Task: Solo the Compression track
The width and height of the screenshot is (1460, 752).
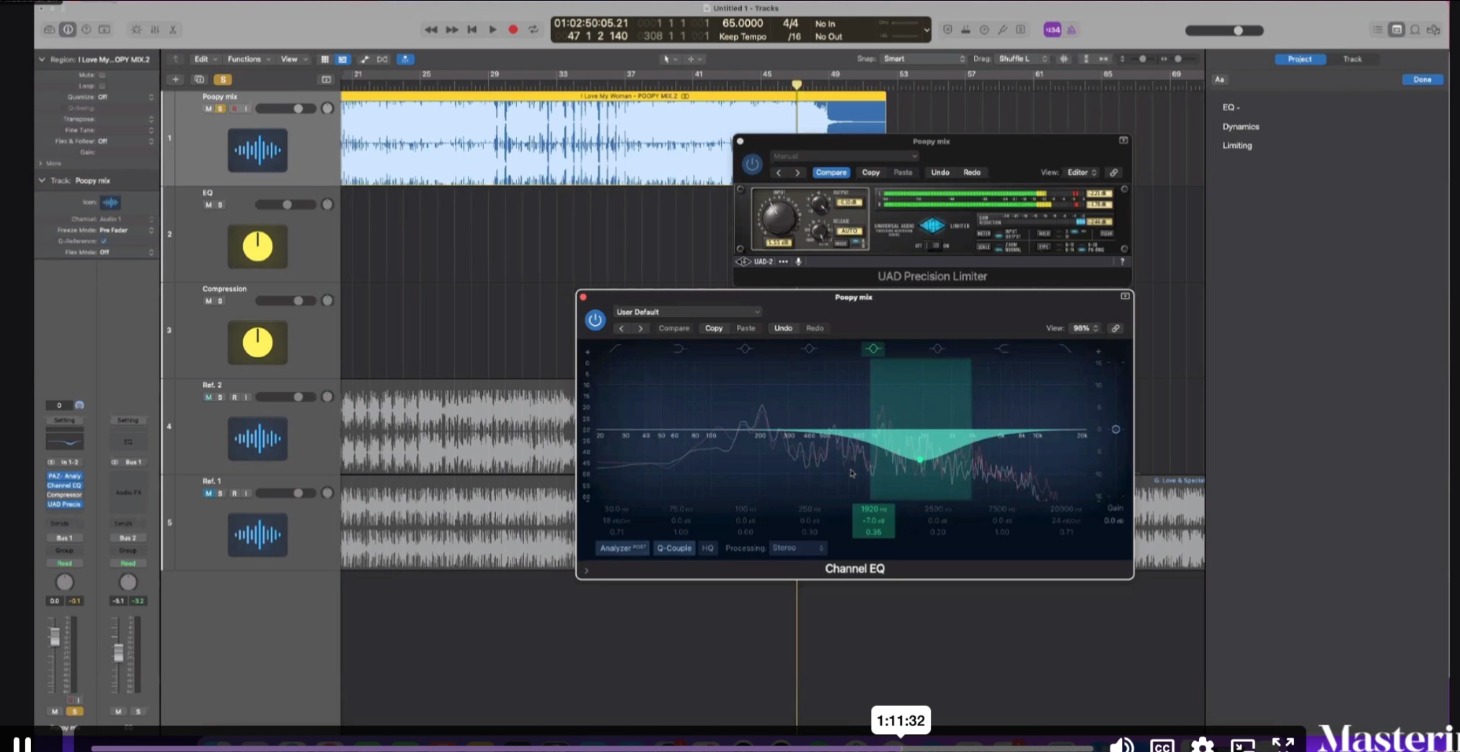Action: (x=221, y=301)
